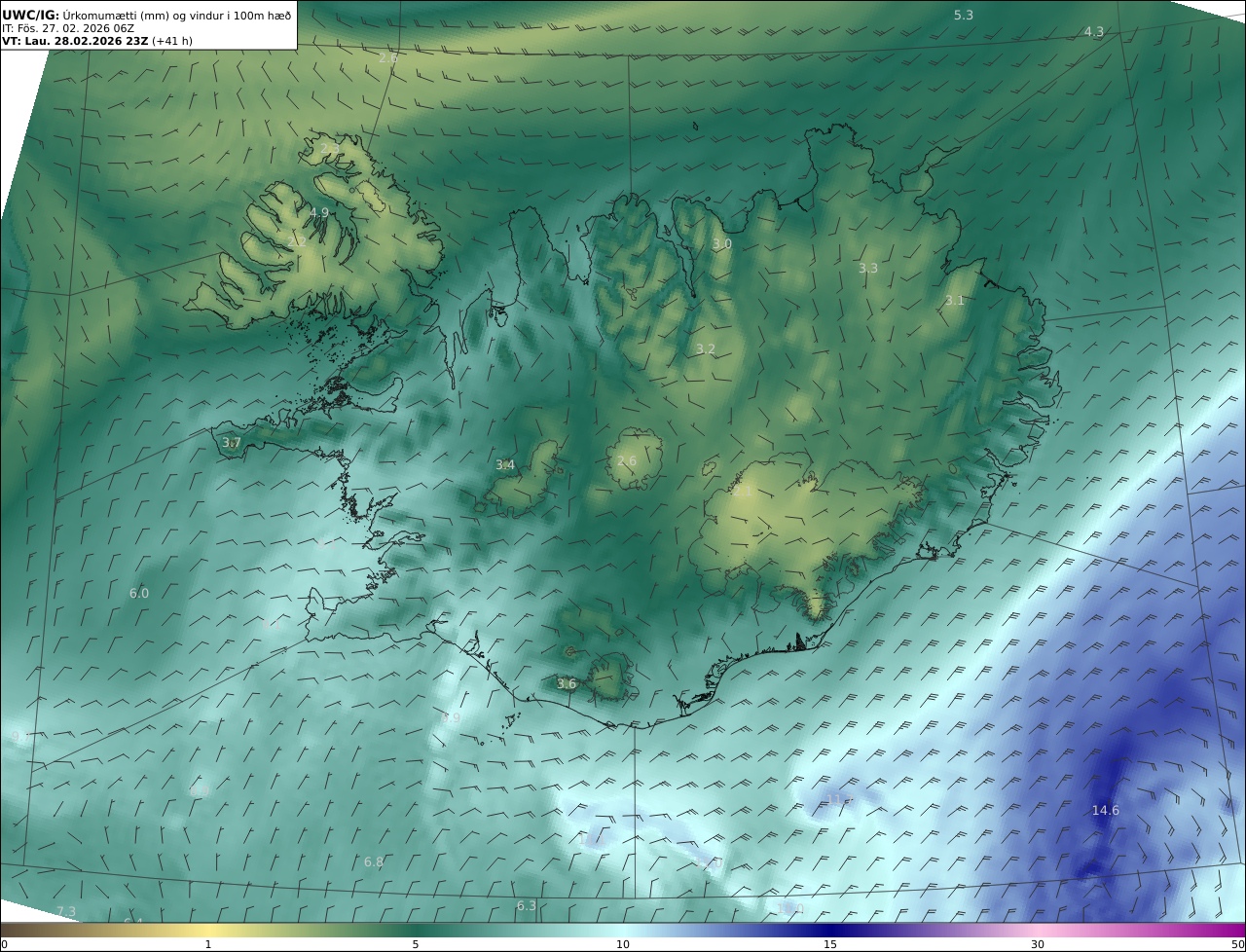Viewport: 1246px width, 952px height.
Task: Click the '(+41 h)' forecast offset text
Action: pyautogui.click(x=172, y=41)
